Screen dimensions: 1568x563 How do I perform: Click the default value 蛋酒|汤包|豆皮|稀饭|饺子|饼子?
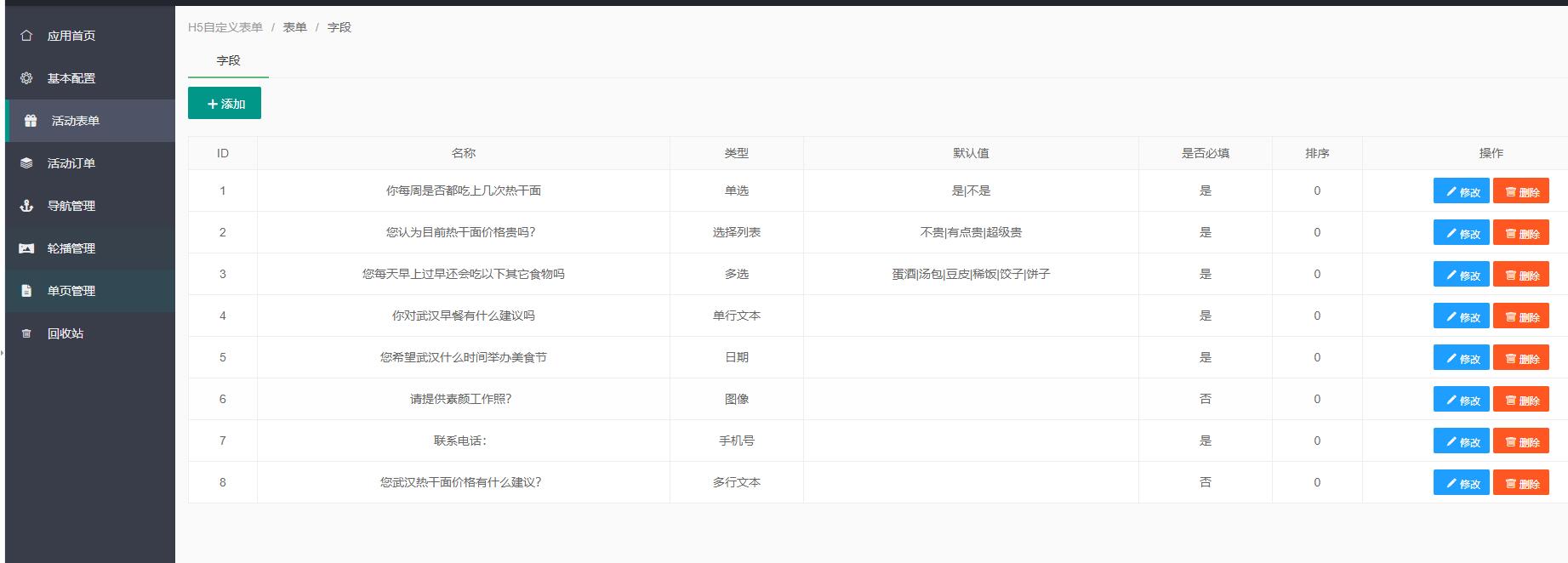click(x=971, y=274)
